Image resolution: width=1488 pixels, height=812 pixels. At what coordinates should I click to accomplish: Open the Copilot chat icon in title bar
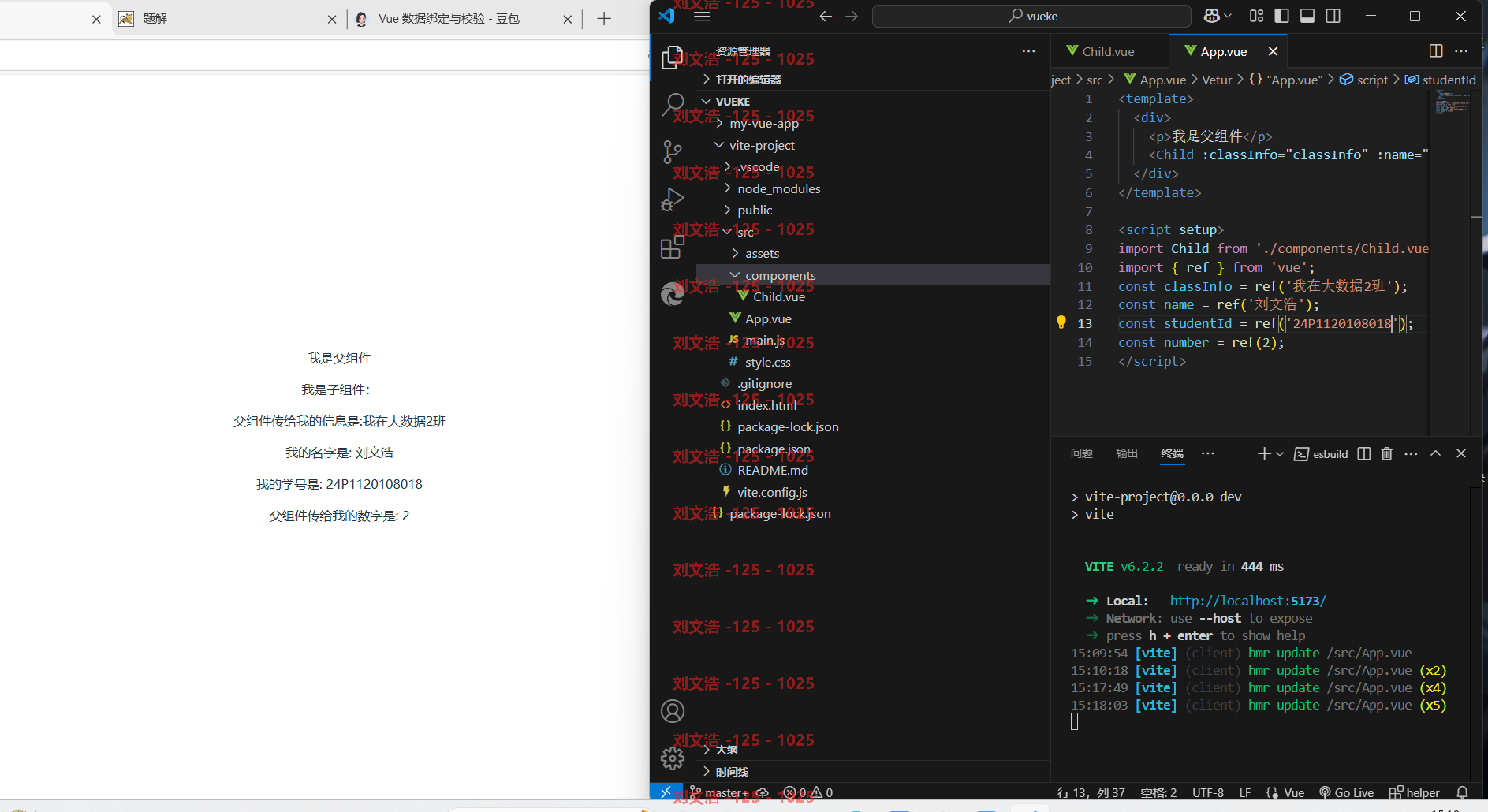(1213, 16)
